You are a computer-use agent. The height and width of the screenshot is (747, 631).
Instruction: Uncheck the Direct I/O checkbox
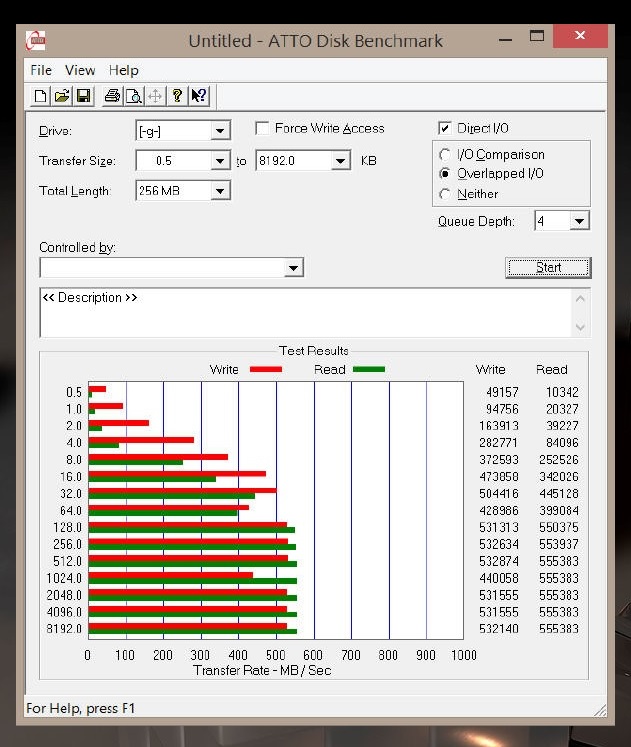pos(444,128)
